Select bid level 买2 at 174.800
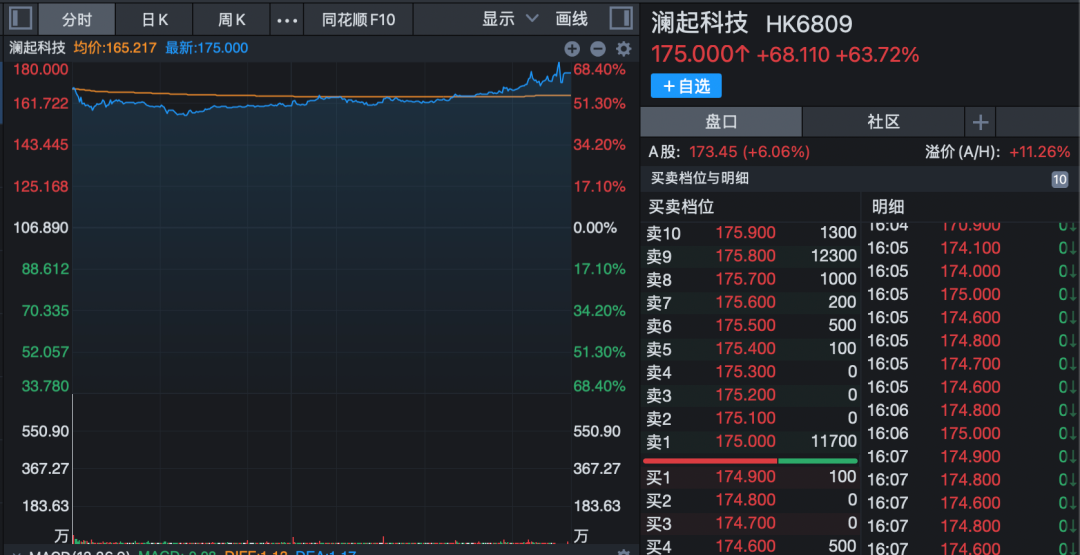This screenshot has width=1080, height=555. click(x=751, y=500)
